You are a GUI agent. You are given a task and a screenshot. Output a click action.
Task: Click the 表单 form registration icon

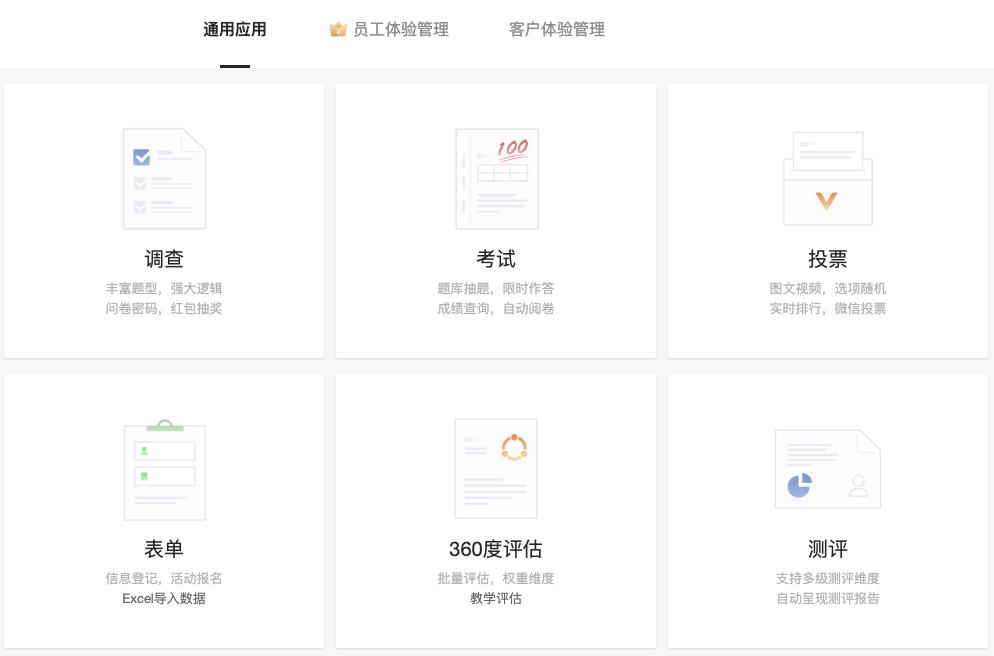coord(164,468)
